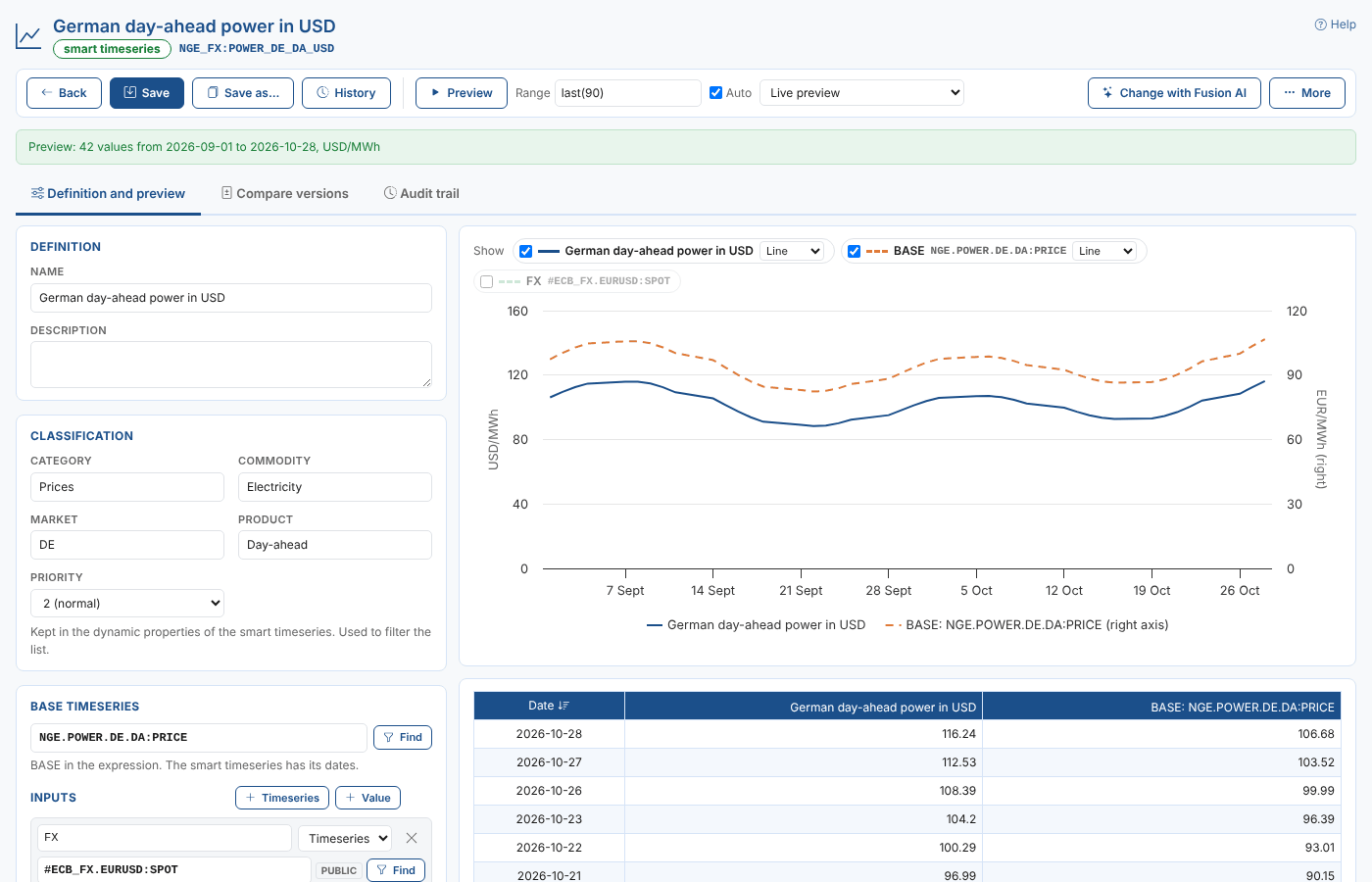Find a base timeseries with the Find button
Viewport: 1372px width, 882px height.
(403, 737)
